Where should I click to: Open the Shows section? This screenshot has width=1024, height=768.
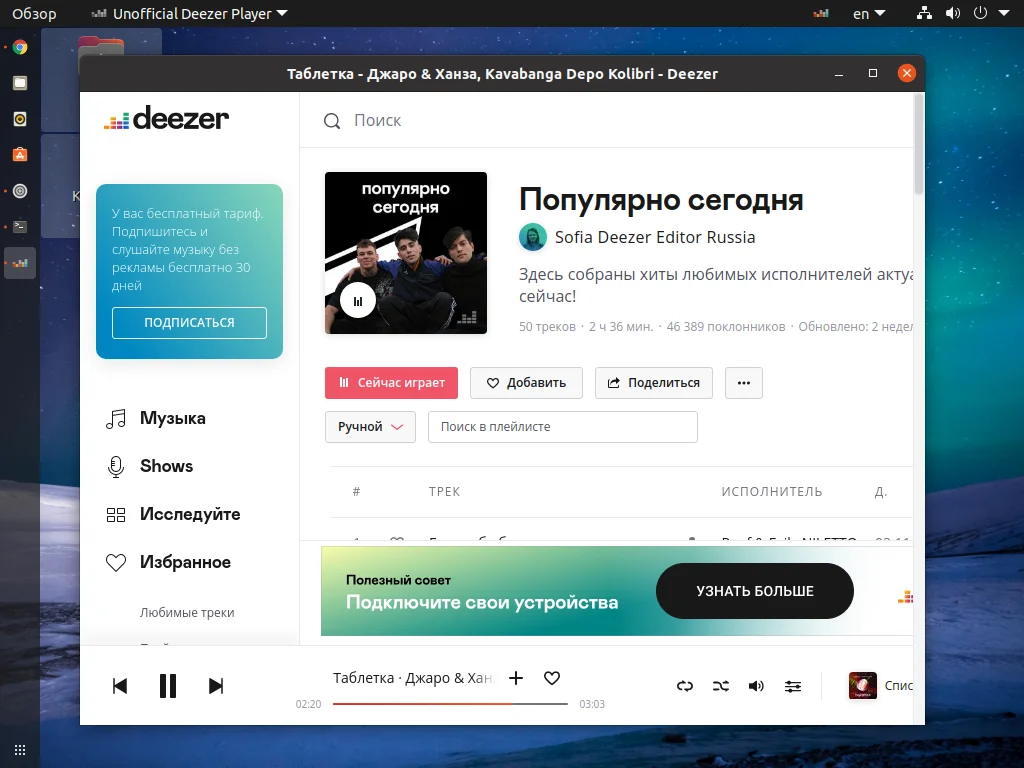(167, 466)
